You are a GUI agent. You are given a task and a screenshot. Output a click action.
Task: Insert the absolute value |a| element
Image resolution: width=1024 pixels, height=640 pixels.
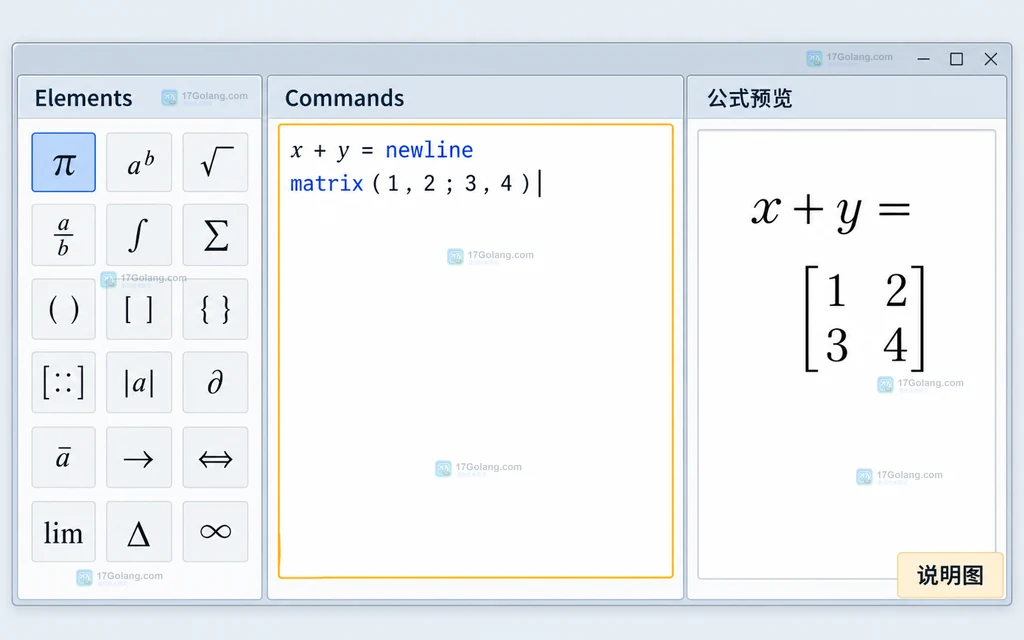[139, 383]
